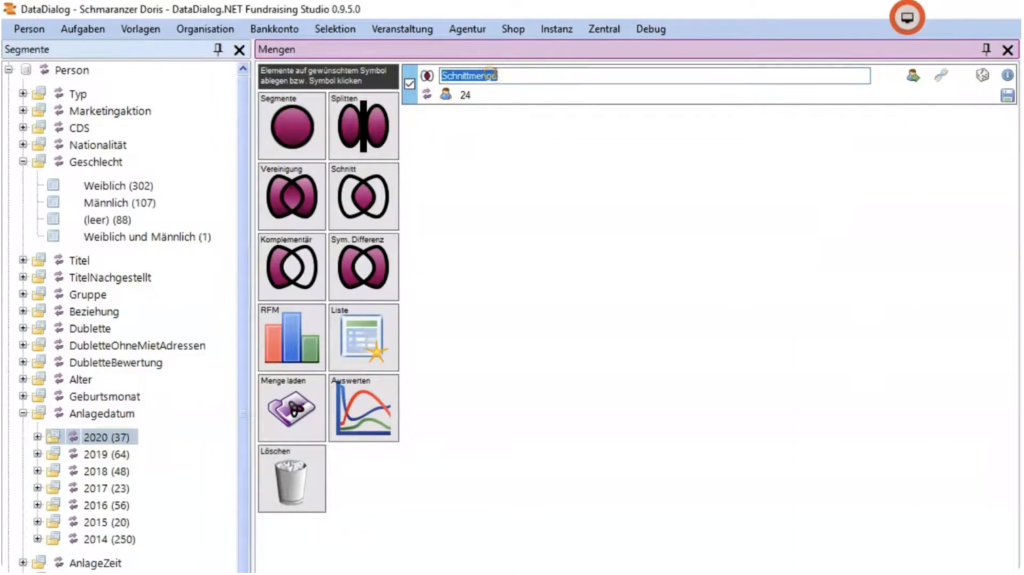Image resolution: width=1024 pixels, height=575 pixels.
Task: Select the 2016 (56) tree item
Action: coord(106,505)
